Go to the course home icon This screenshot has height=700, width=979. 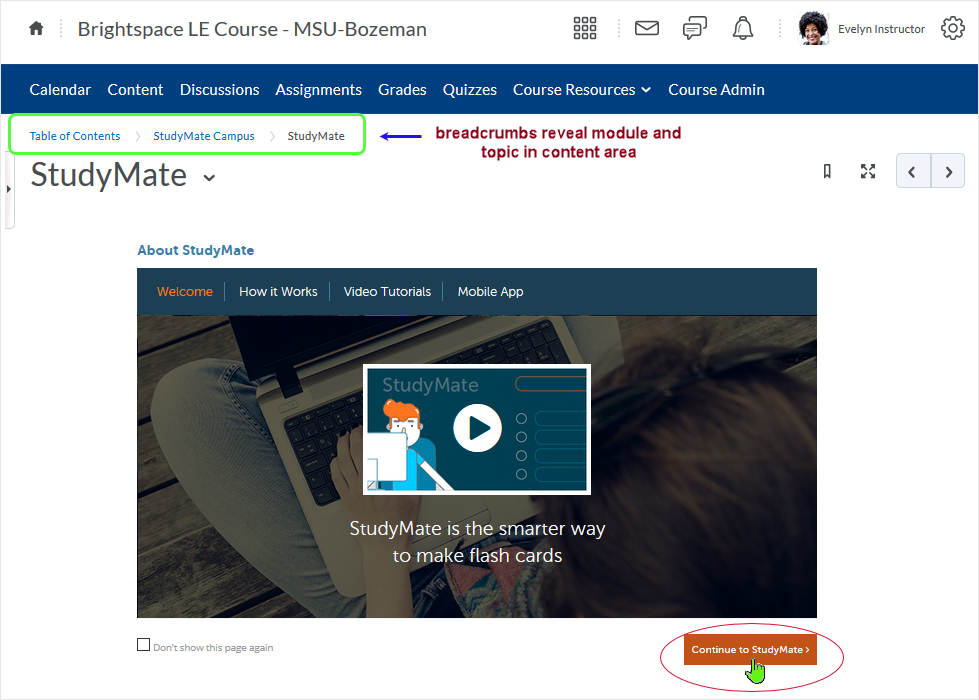point(36,29)
